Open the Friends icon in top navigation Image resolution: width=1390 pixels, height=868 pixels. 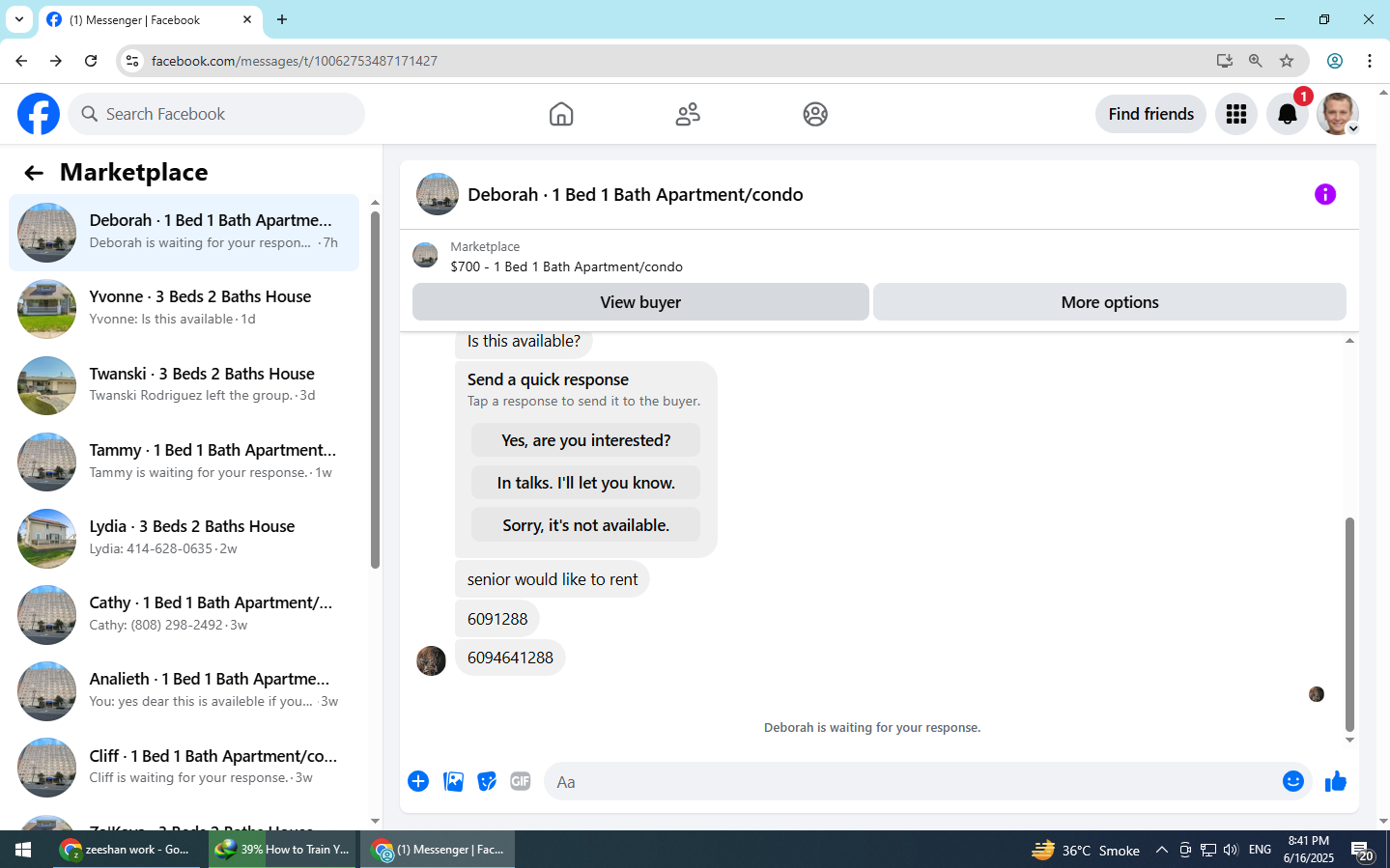(688, 114)
